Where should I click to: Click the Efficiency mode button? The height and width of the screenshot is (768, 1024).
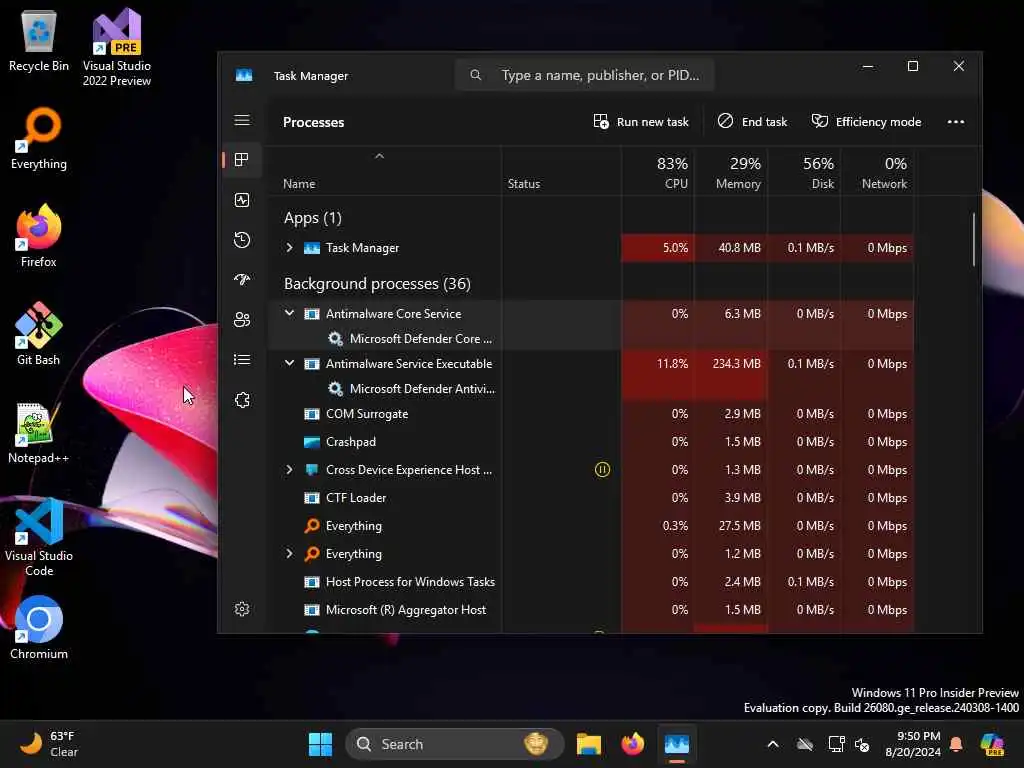[866, 122]
